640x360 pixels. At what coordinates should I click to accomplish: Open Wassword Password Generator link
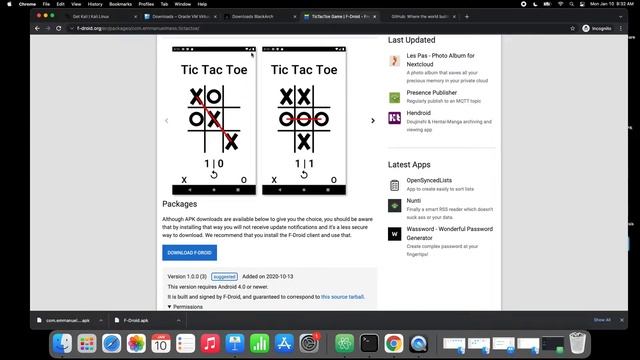449,233
